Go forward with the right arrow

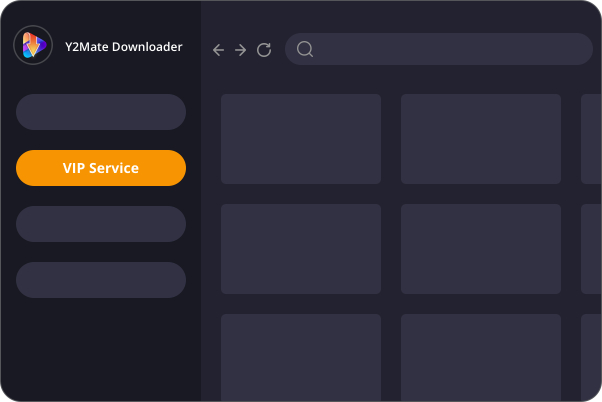(241, 50)
